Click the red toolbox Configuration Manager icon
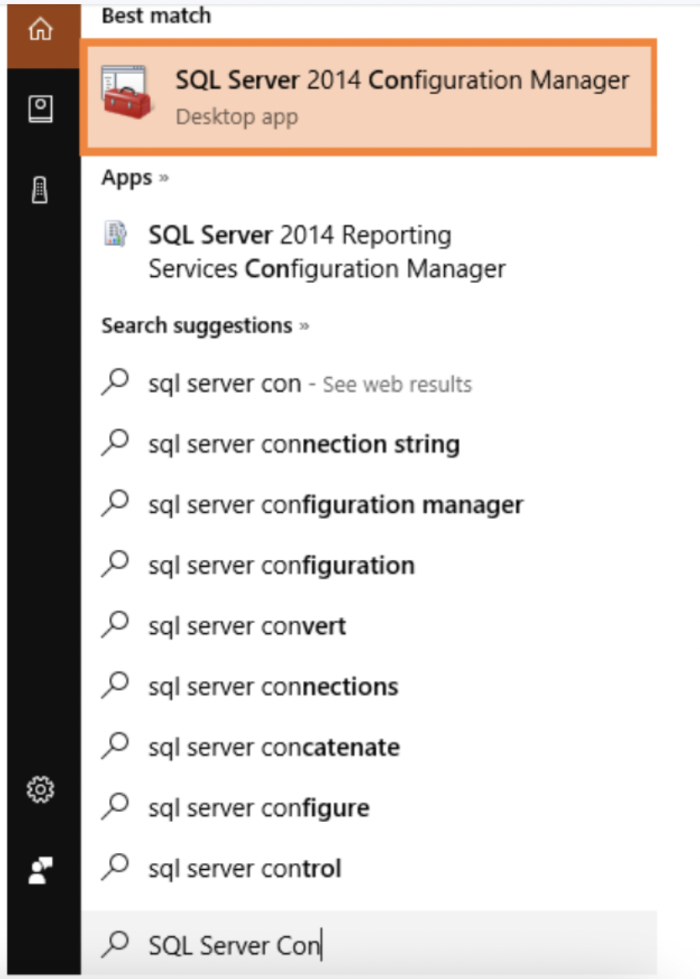 (127, 92)
